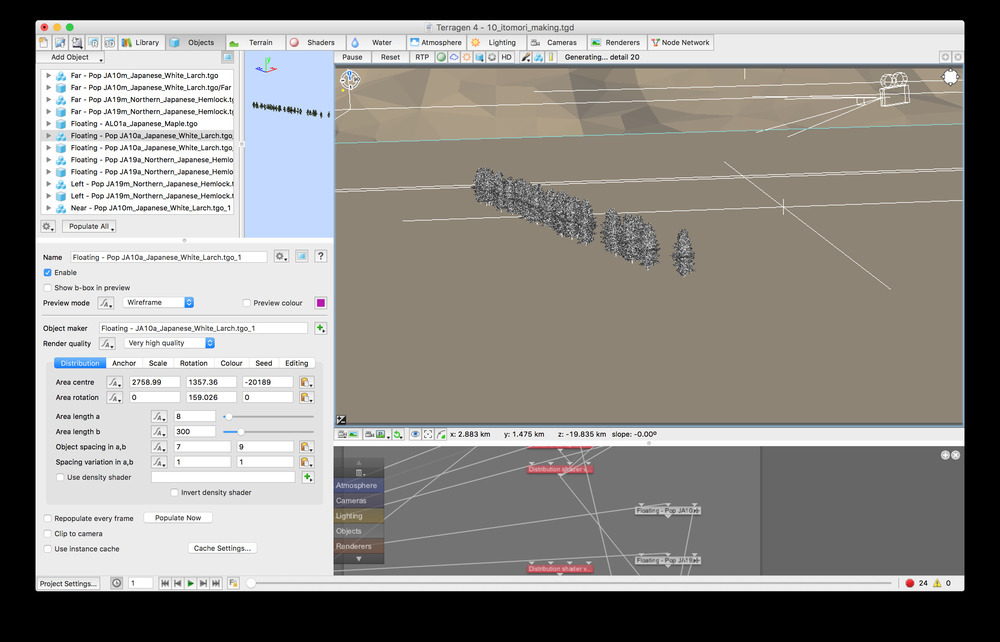Switch to the Editing tab

coord(297,363)
